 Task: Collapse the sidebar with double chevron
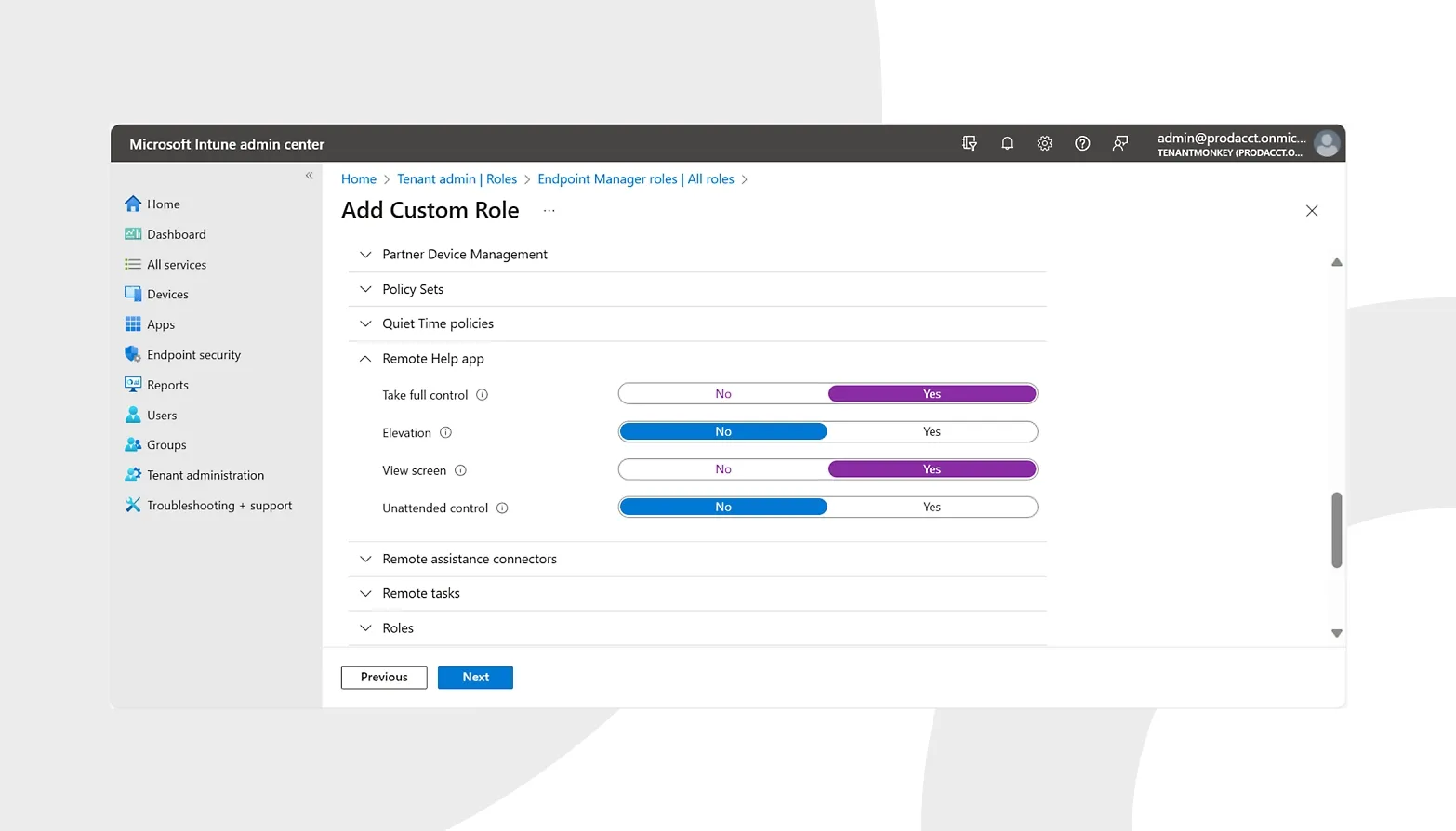pyautogui.click(x=310, y=176)
